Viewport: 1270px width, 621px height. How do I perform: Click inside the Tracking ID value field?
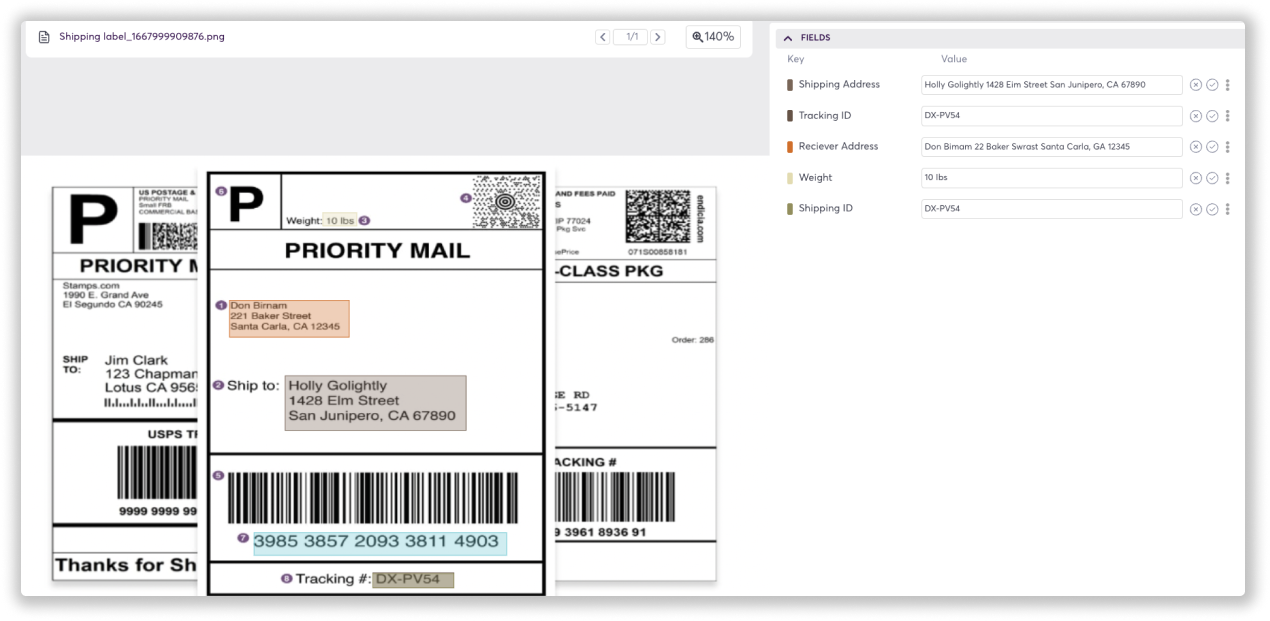click(x=1051, y=115)
